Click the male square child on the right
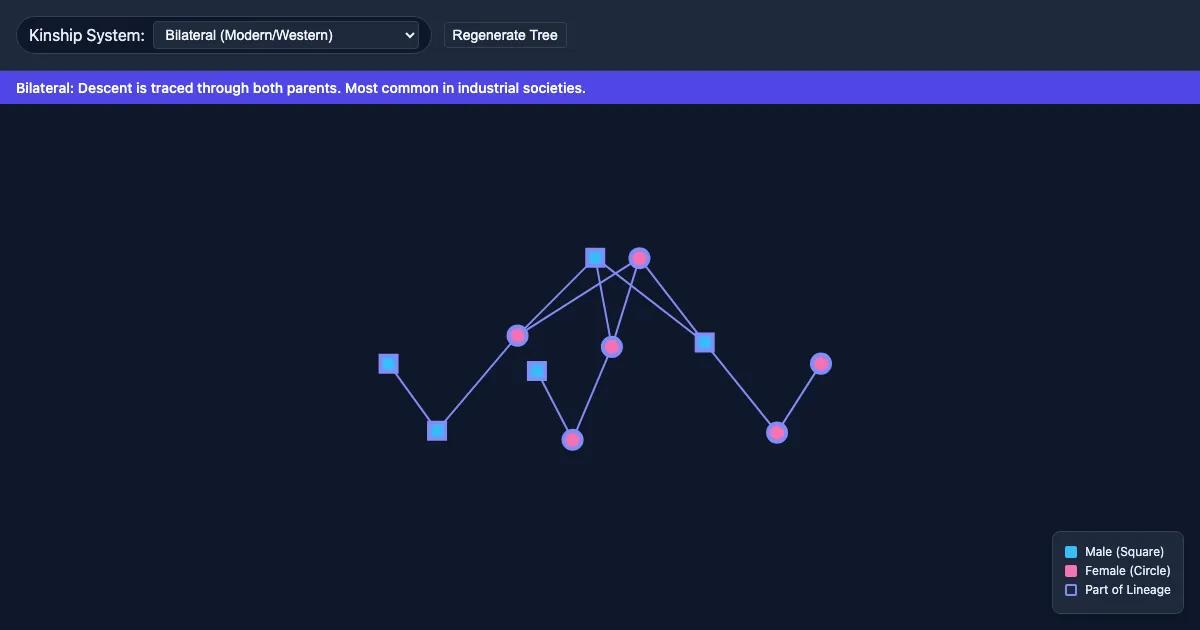 705,343
